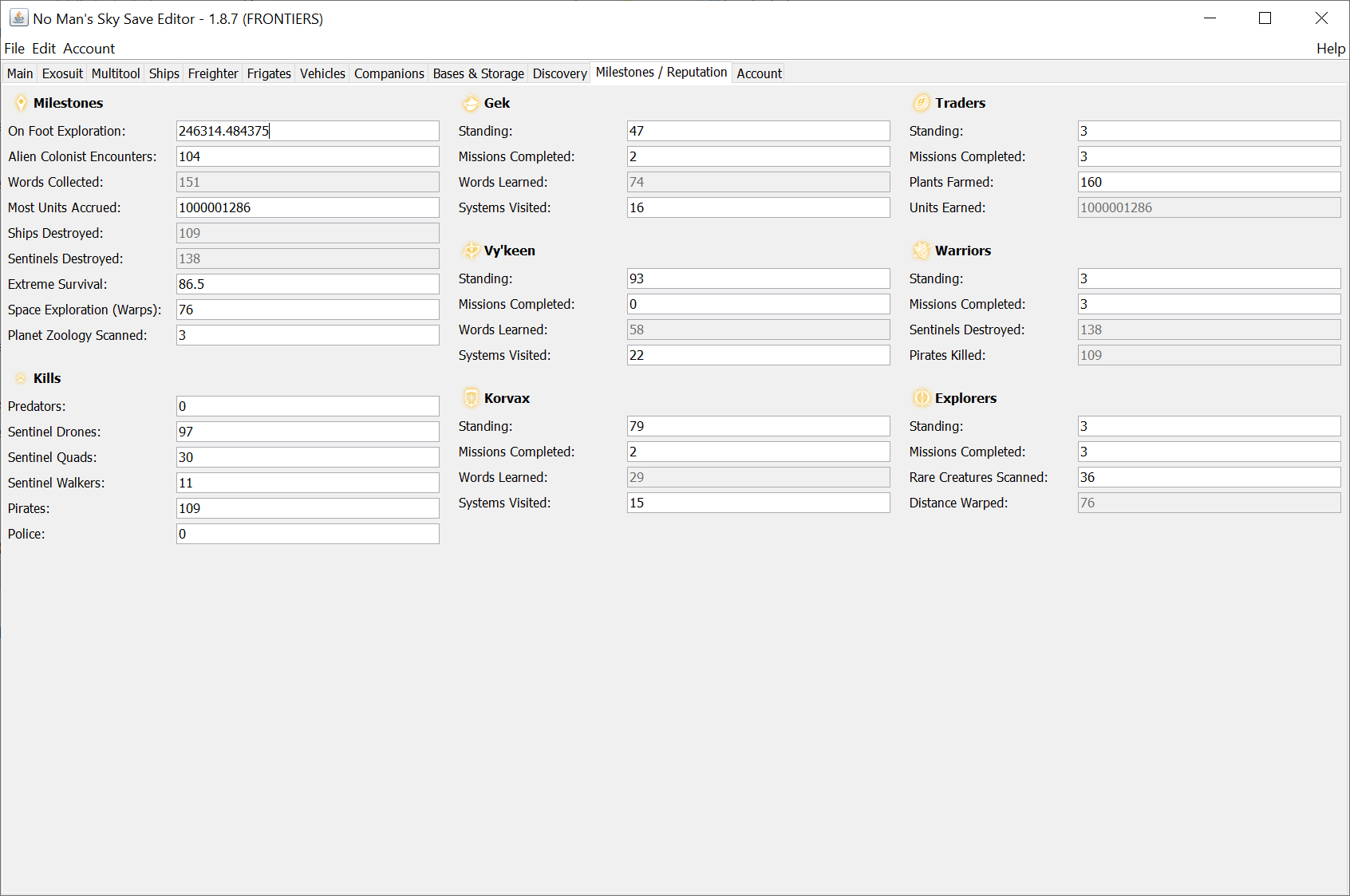The height and width of the screenshot is (896, 1350).
Task: Click the Traders guild icon
Action: point(922,103)
